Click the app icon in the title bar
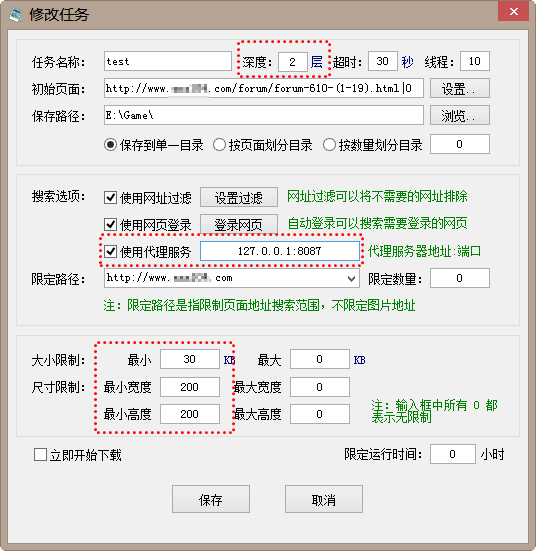This screenshot has width=536, height=551. (x=16, y=14)
